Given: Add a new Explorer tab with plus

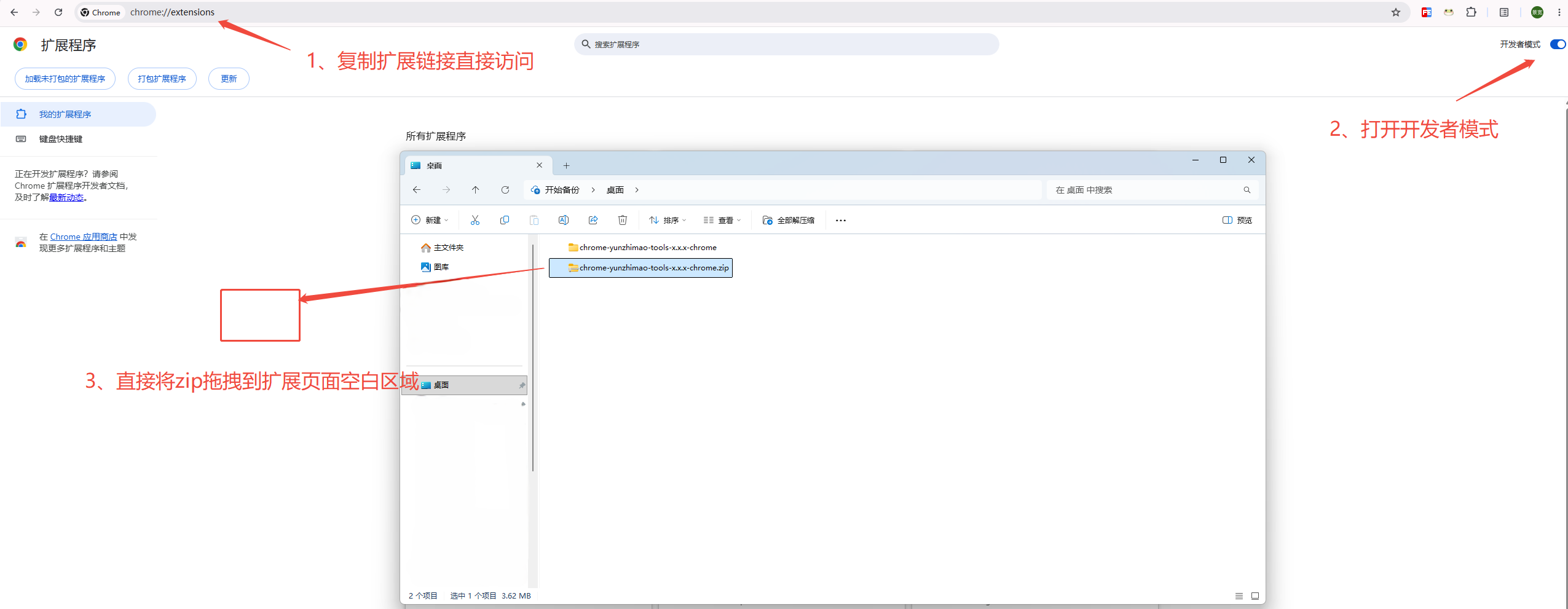Looking at the screenshot, I should pos(566,165).
